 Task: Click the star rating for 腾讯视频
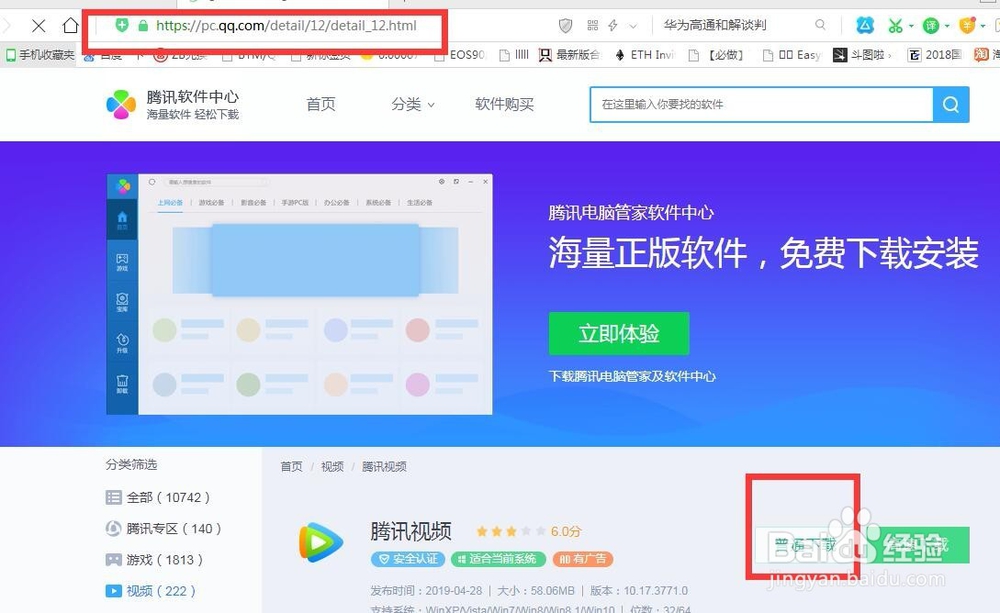(x=510, y=531)
